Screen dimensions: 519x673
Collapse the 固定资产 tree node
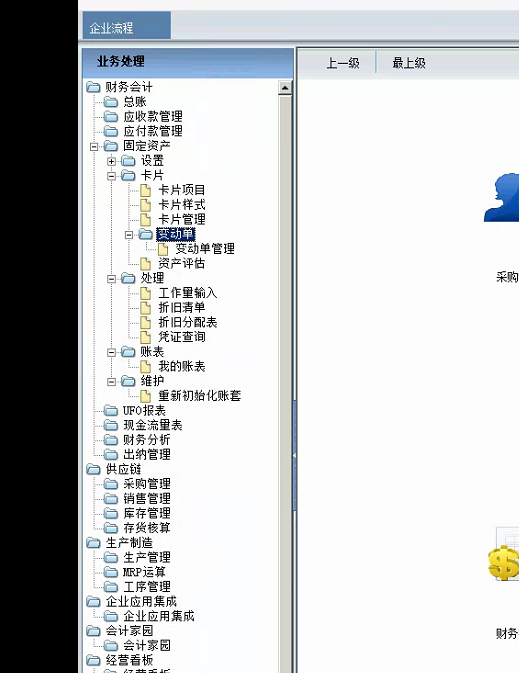(x=94, y=147)
